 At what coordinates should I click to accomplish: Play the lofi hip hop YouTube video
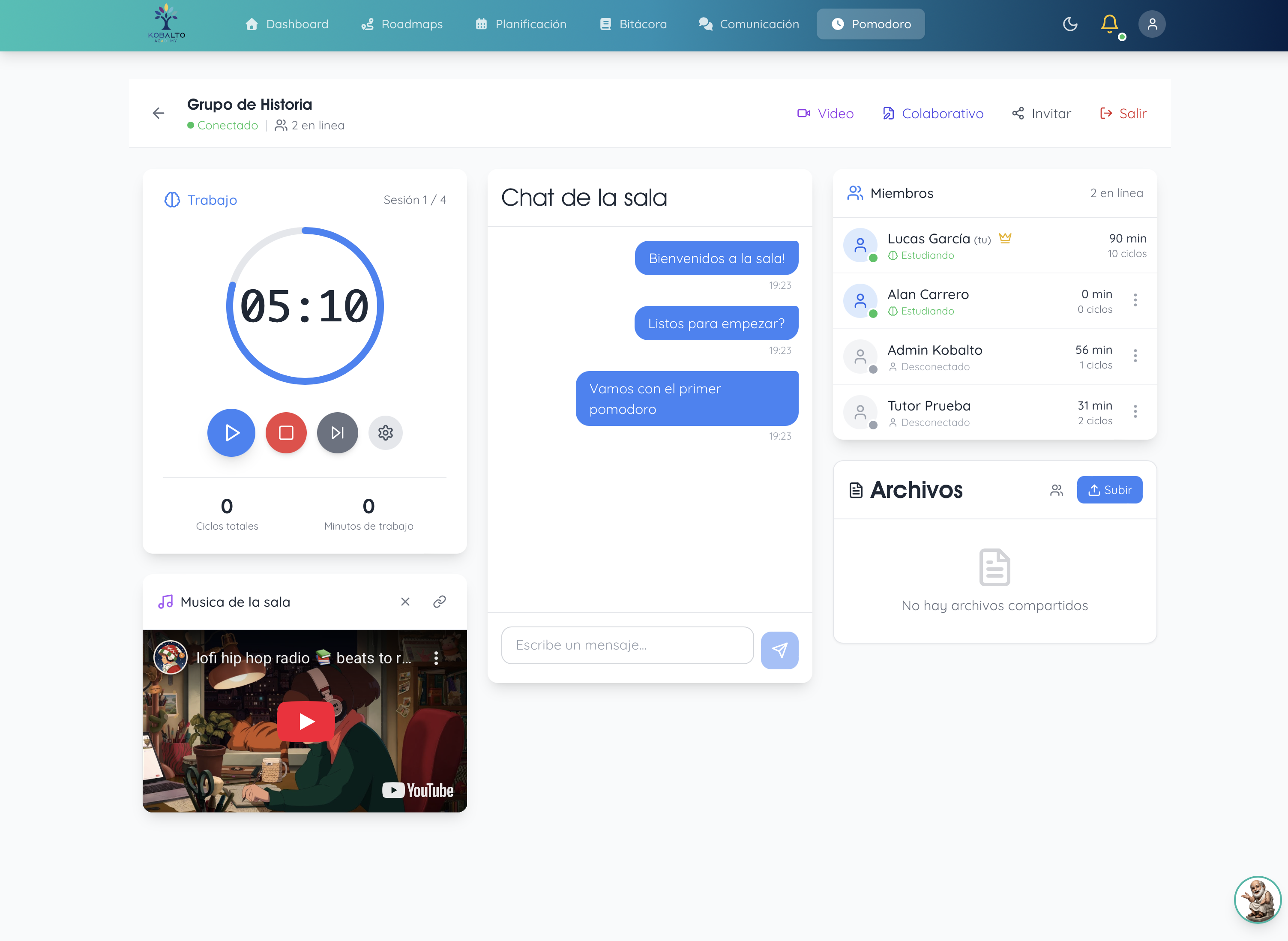pyautogui.click(x=306, y=721)
